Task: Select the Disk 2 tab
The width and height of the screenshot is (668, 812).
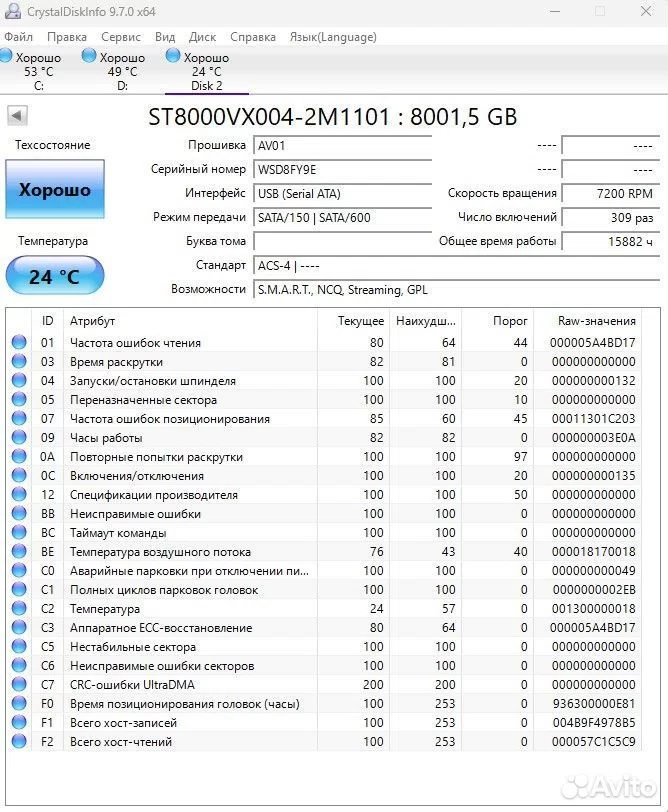Action: coord(206,71)
